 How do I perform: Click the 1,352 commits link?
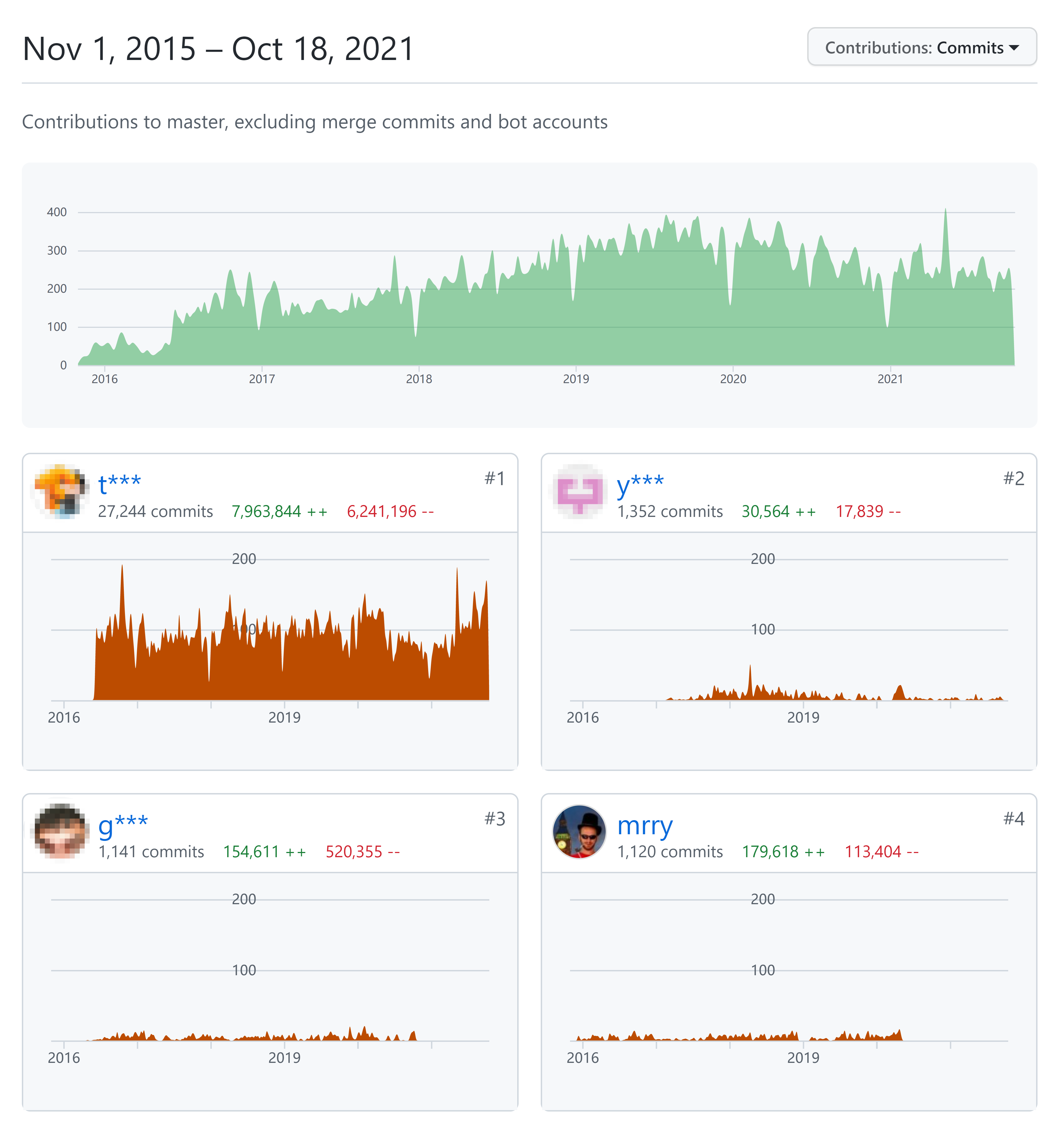click(x=670, y=511)
